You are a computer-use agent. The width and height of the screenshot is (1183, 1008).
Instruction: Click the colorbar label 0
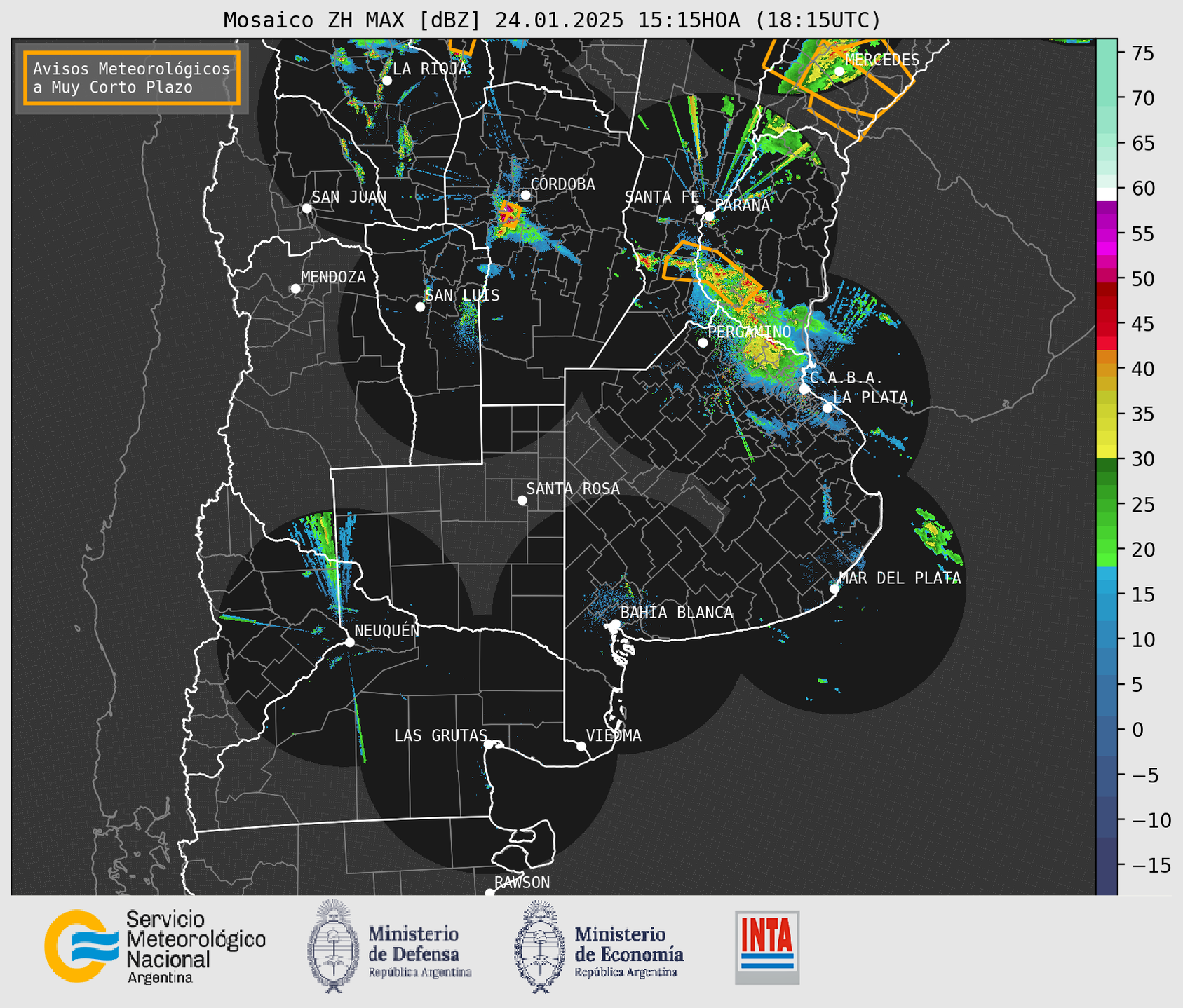click(x=1137, y=730)
